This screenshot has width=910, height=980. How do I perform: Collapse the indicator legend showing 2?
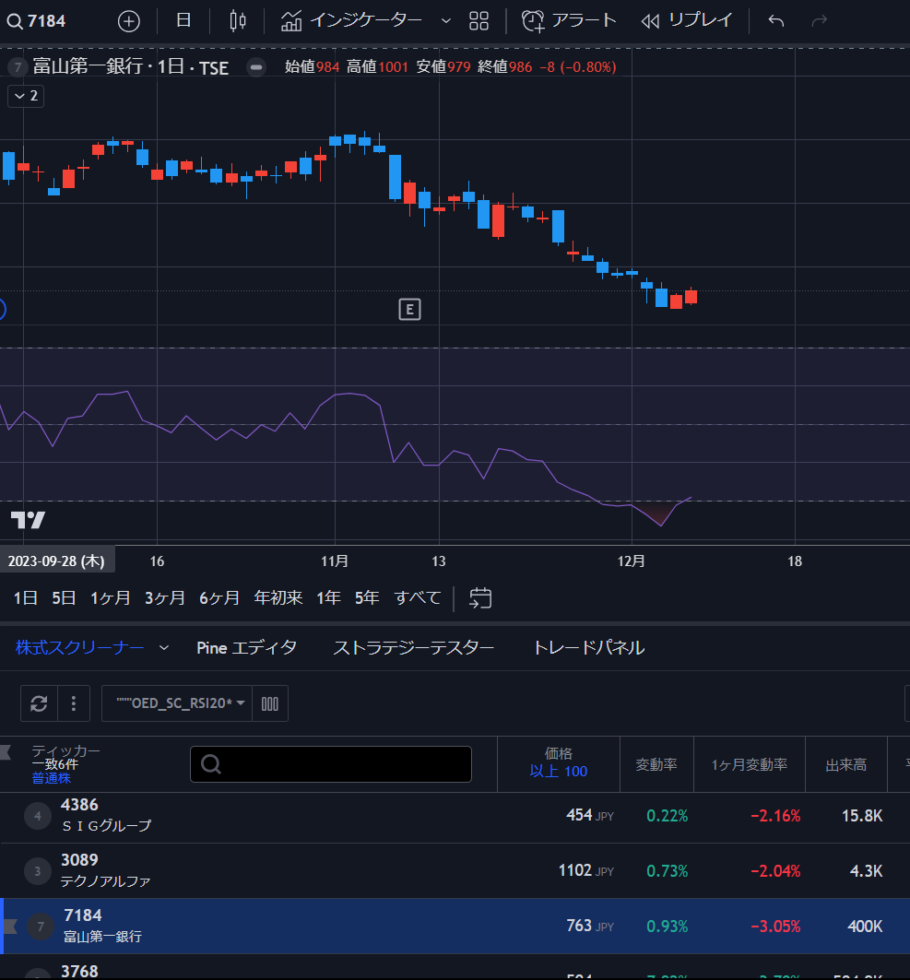26,96
